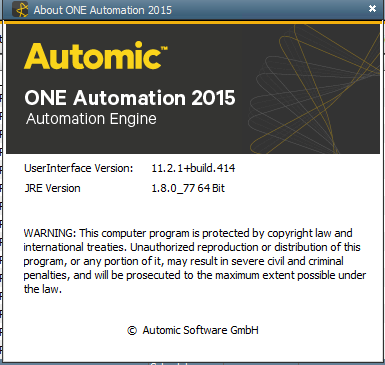Select the JRE version value 1.8.0_77 64 Bit
Image resolution: width=385 pixels, height=365 pixels.
coord(188,188)
